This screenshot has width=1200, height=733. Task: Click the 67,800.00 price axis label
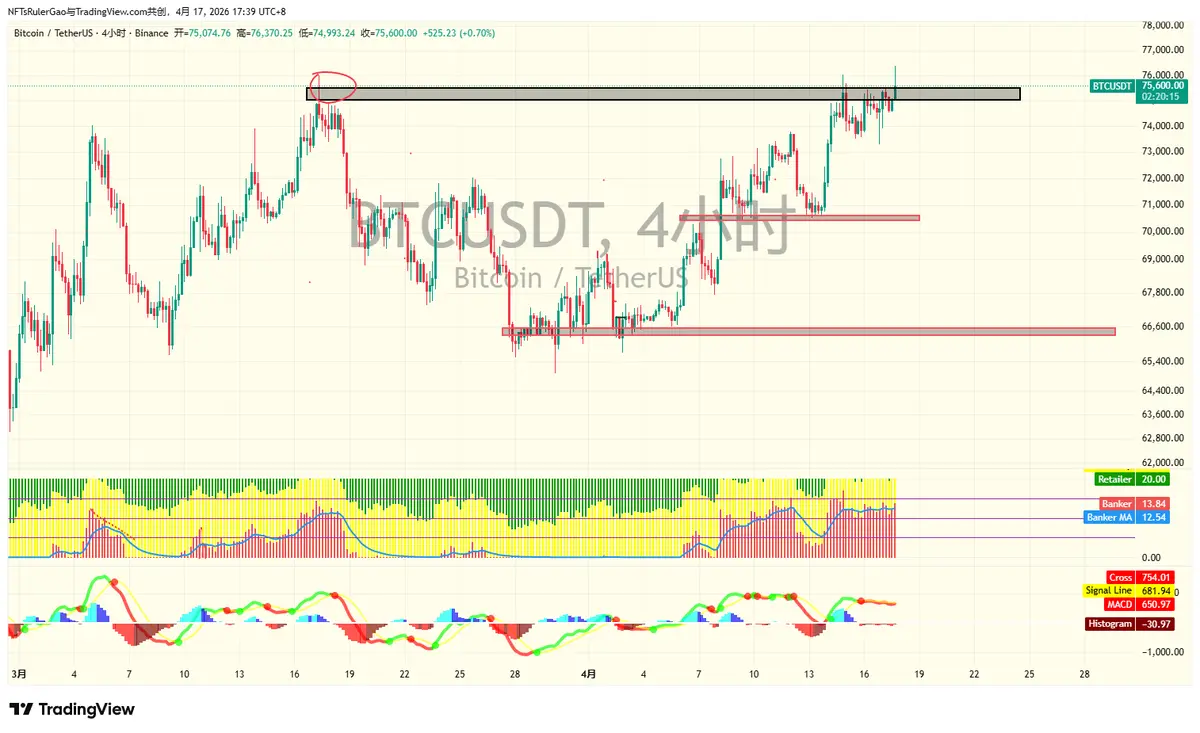click(1164, 293)
